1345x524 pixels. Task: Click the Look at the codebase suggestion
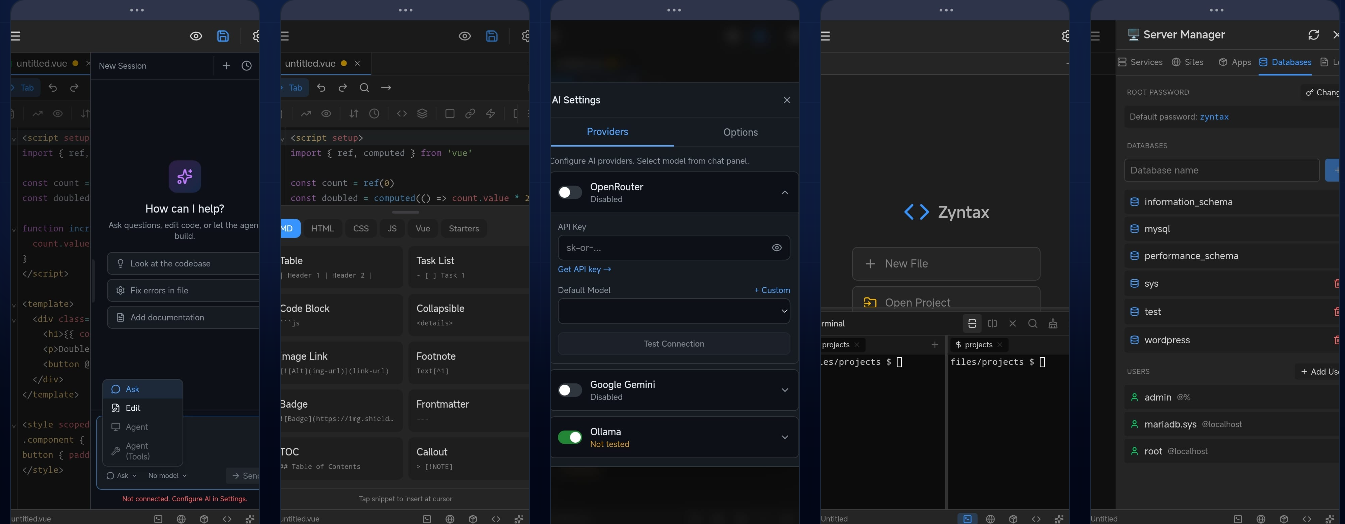pos(183,263)
